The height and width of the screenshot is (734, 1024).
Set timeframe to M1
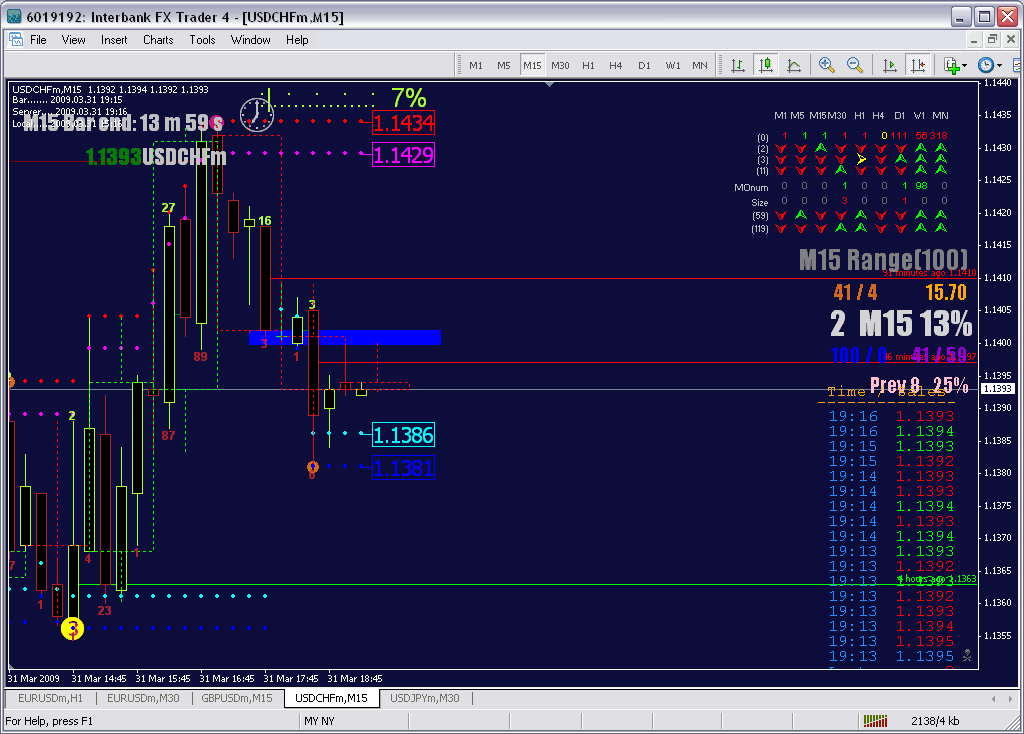click(x=475, y=65)
